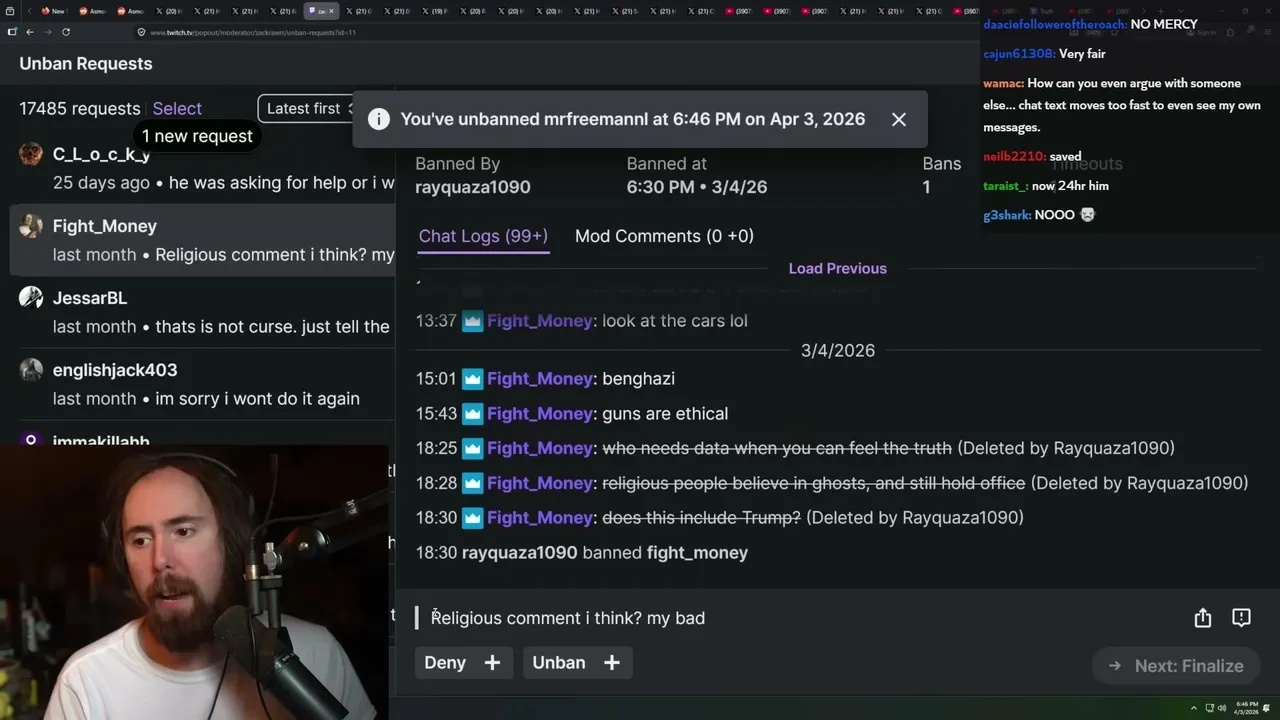Click the Next: Finalize button

pyautogui.click(x=1176, y=666)
